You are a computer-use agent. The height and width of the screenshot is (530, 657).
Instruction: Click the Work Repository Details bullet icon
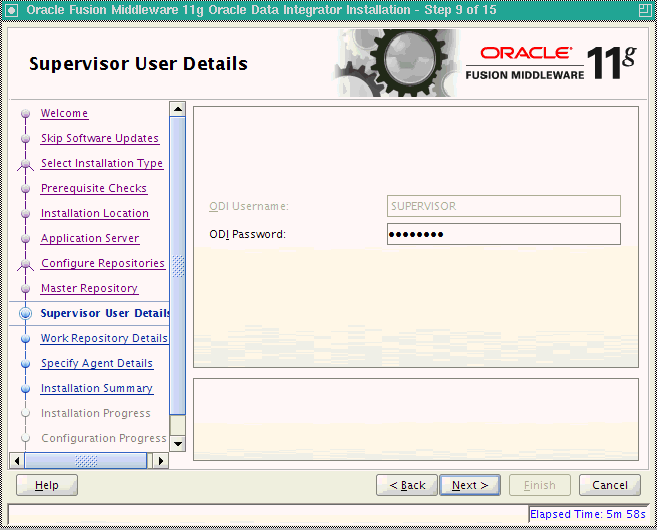pos(26,339)
